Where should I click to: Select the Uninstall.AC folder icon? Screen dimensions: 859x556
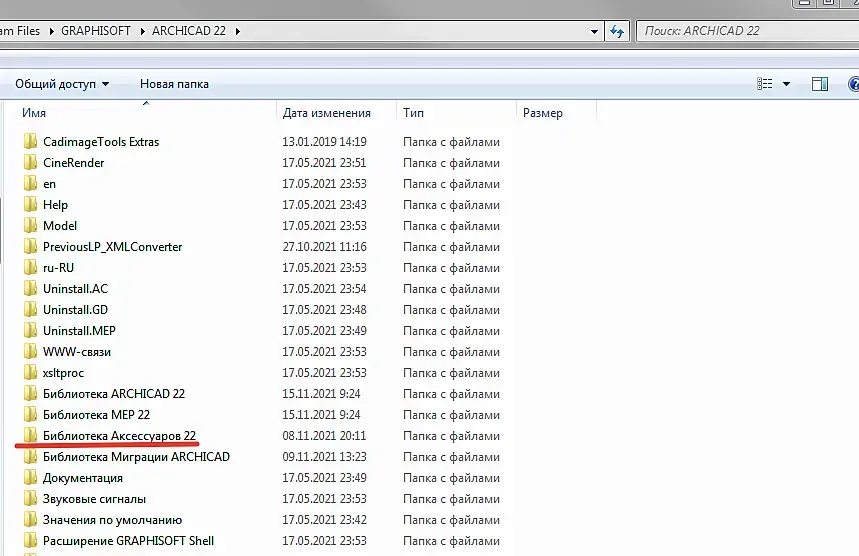(31, 289)
